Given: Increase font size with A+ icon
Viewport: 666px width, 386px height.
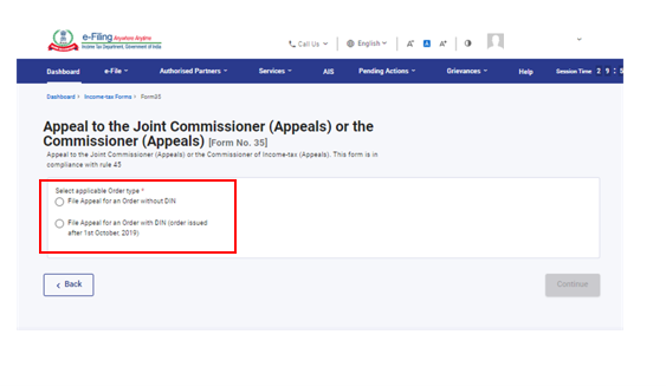Looking at the screenshot, I should pos(443,43).
